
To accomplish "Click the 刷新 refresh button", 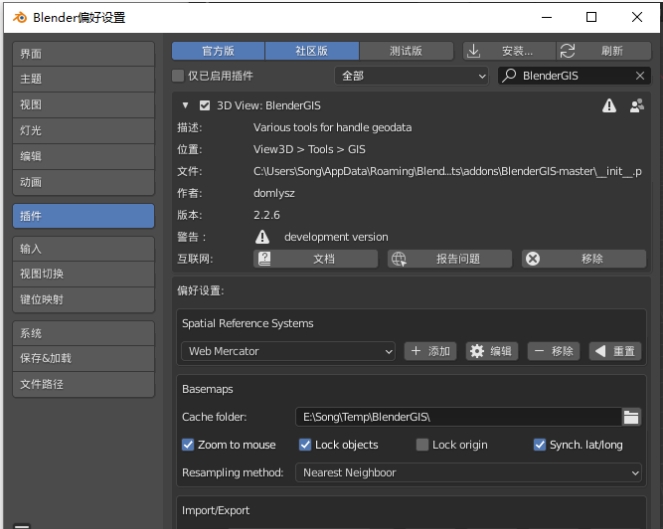I will [x=604, y=51].
